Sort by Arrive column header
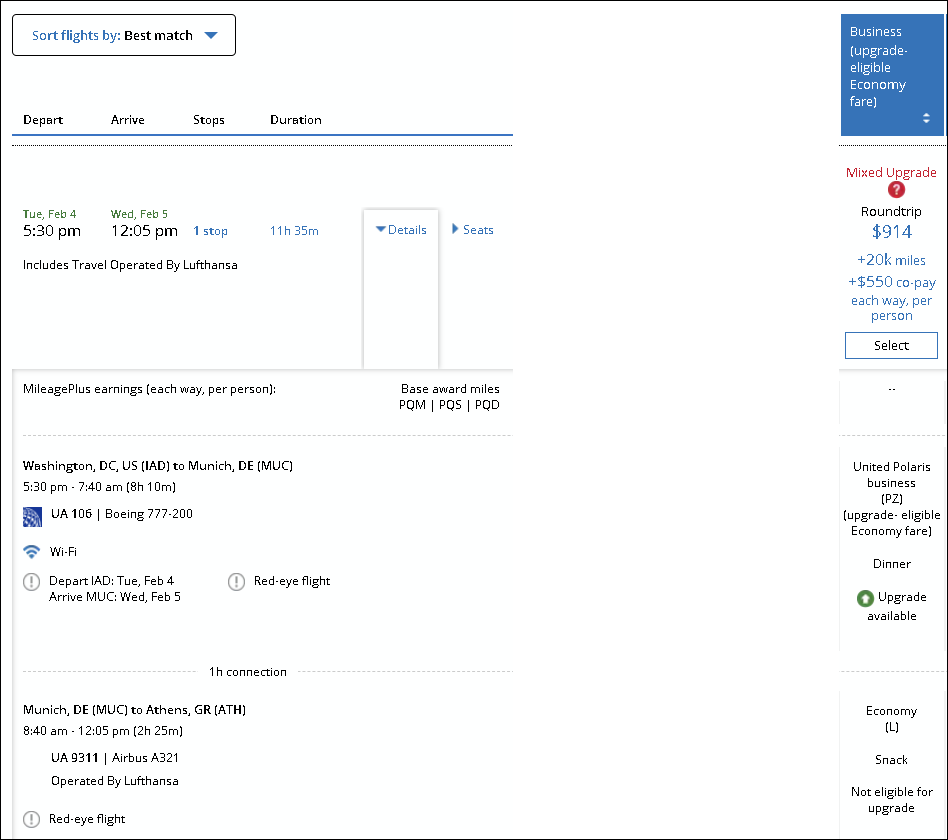Screen dimensions: 948x840 [x=128, y=120]
